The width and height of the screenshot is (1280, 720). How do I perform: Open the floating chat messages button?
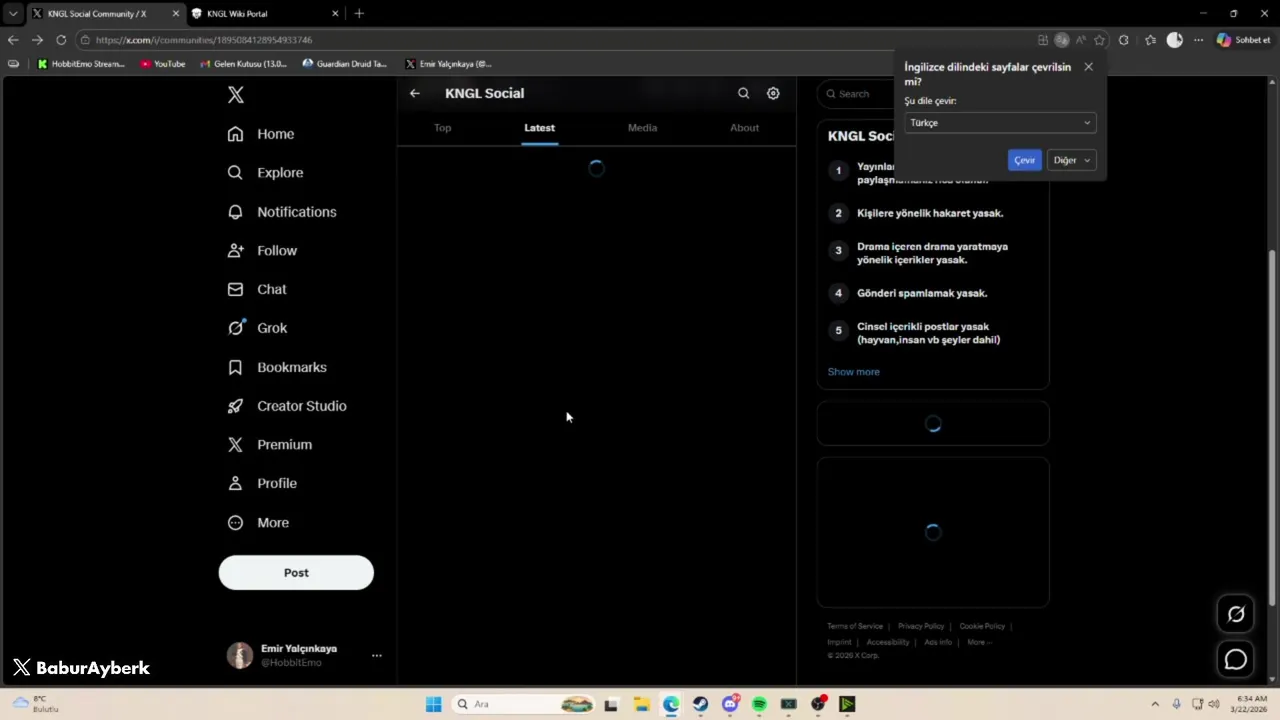(1236, 660)
